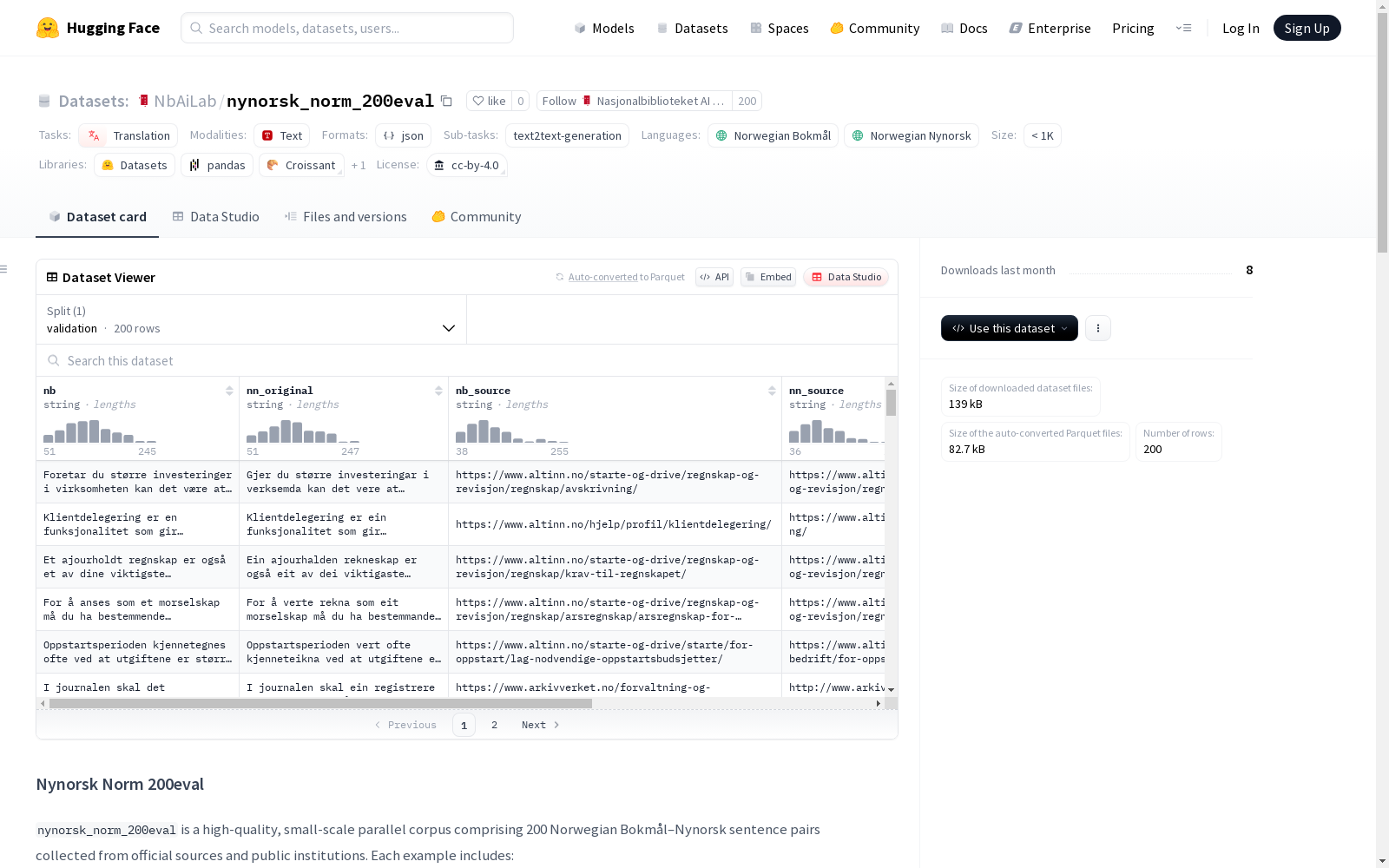Image resolution: width=1389 pixels, height=868 pixels.
Task: Like this dataset
Action: [489, 101]
